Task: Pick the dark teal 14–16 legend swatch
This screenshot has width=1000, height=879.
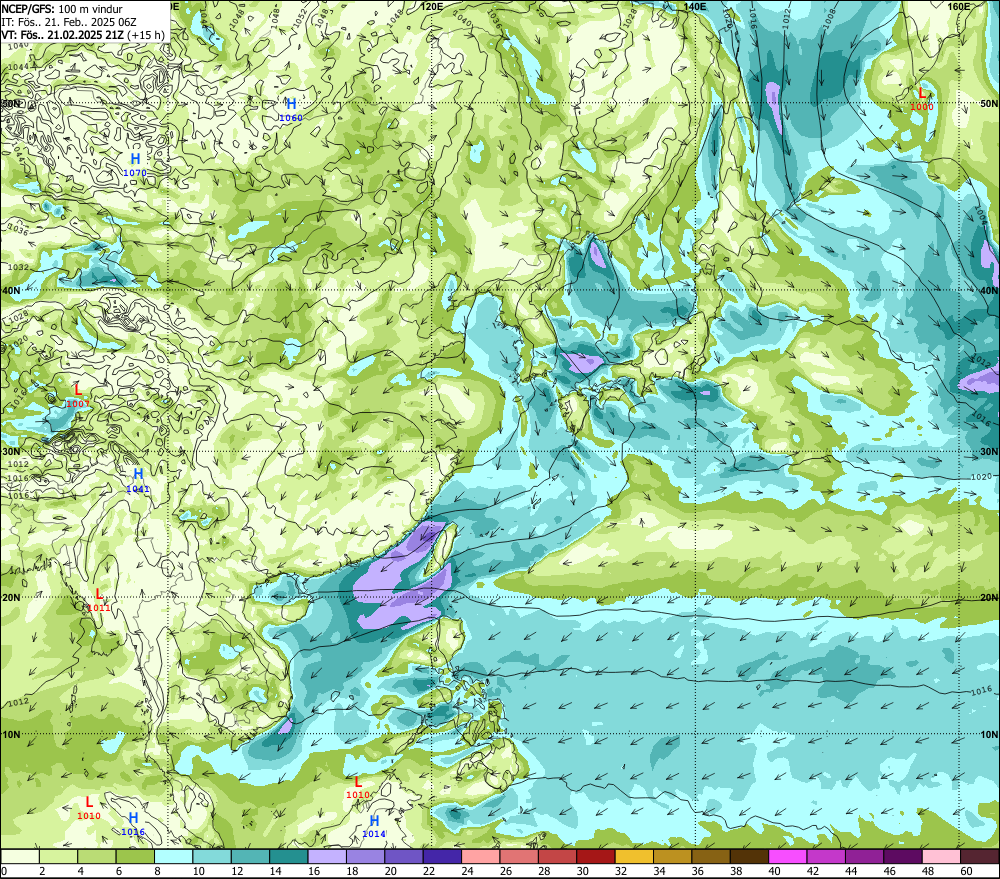Action: coord(289,856)
